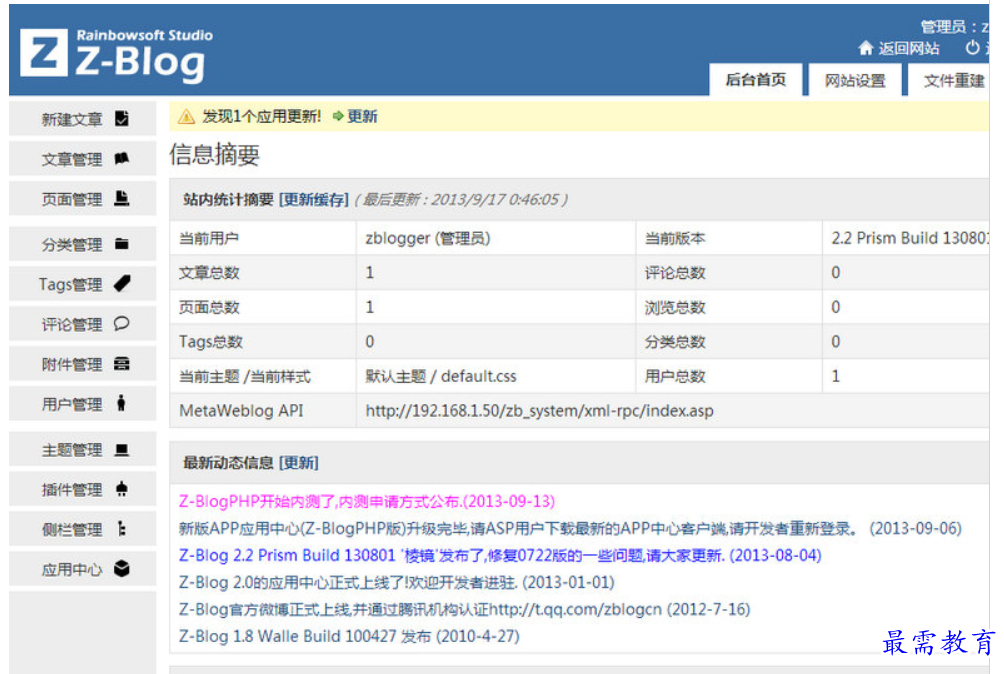Open the Z-Blog 2.2 Prism Build 130801 news link

[x=500, y=555]
